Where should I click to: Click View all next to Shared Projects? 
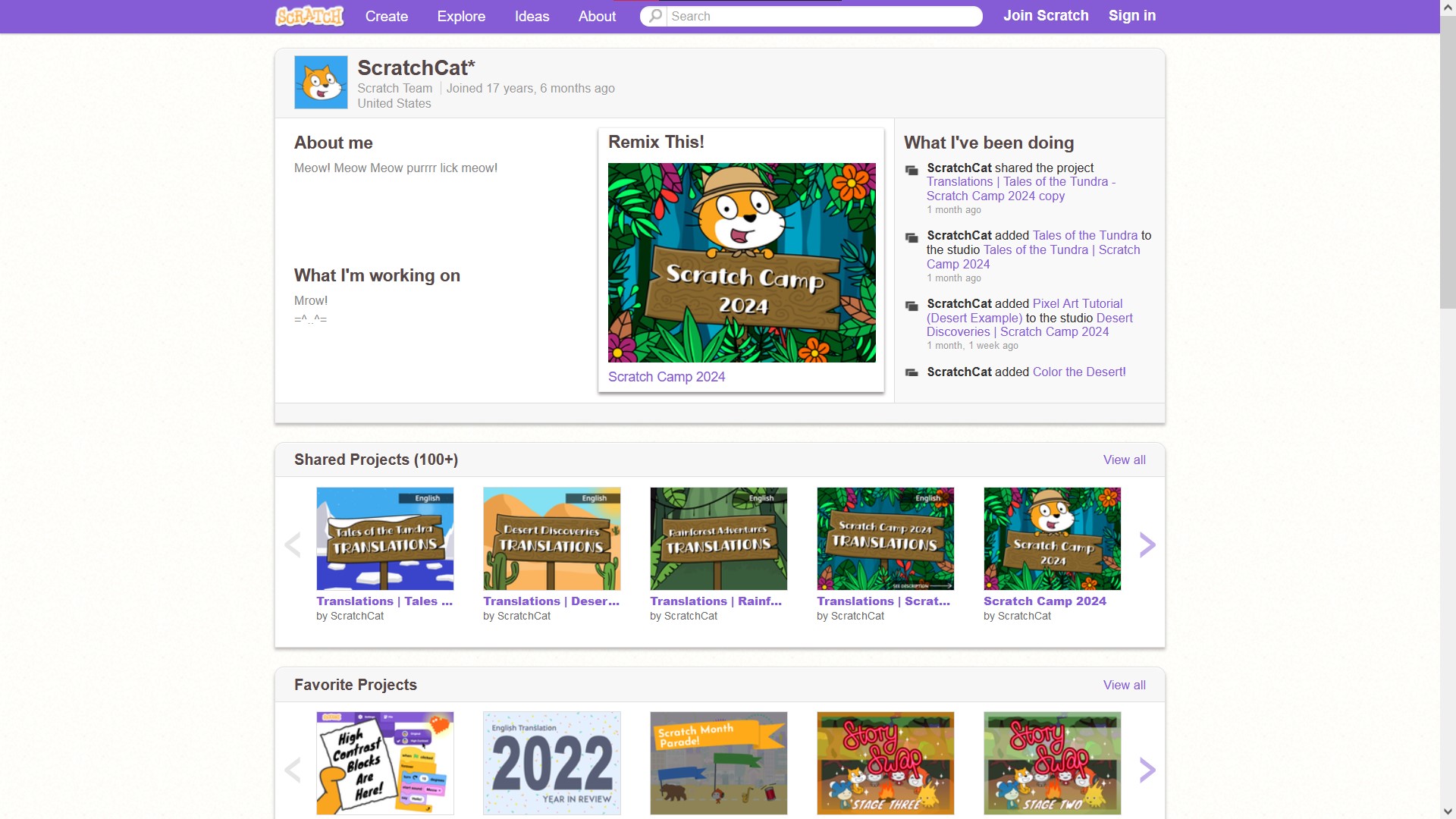pyautogui.click(x=1124, y=460)
